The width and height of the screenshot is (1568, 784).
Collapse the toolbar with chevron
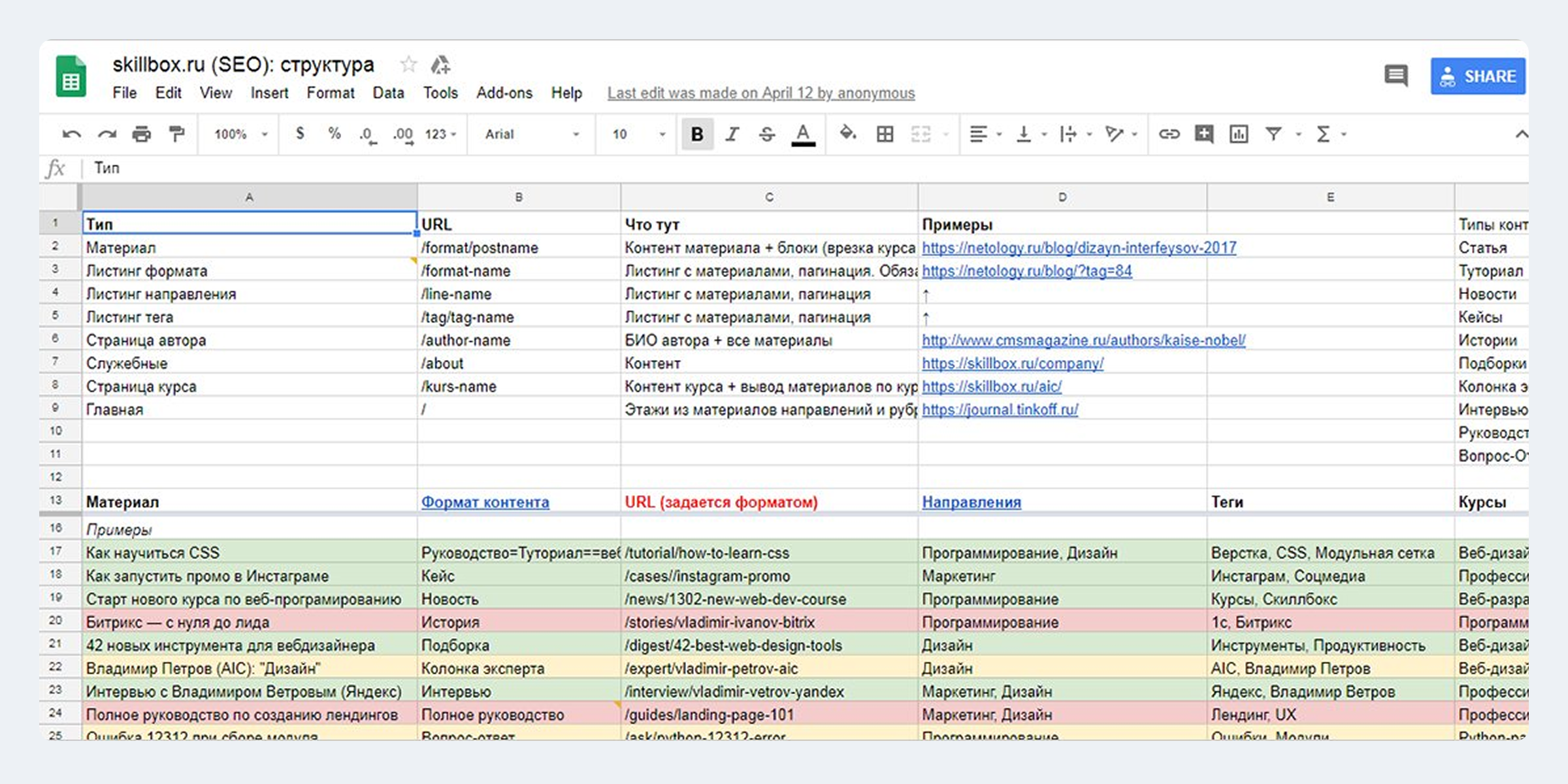[1522, 135]
